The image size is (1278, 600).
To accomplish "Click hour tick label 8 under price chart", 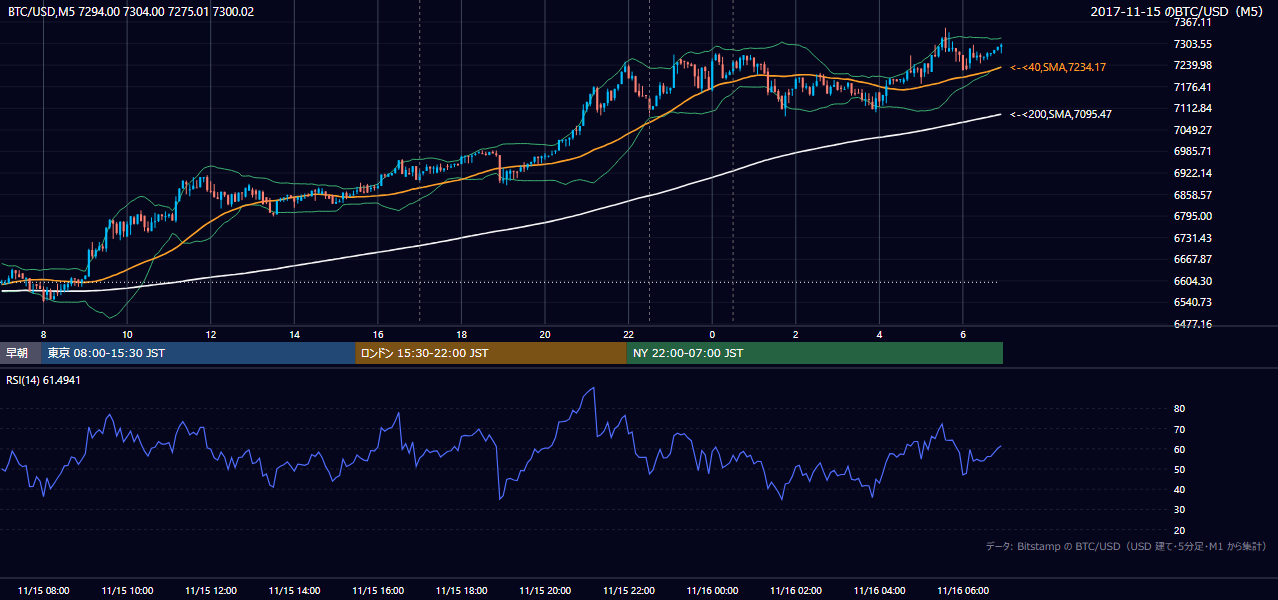I will [43, 334].
